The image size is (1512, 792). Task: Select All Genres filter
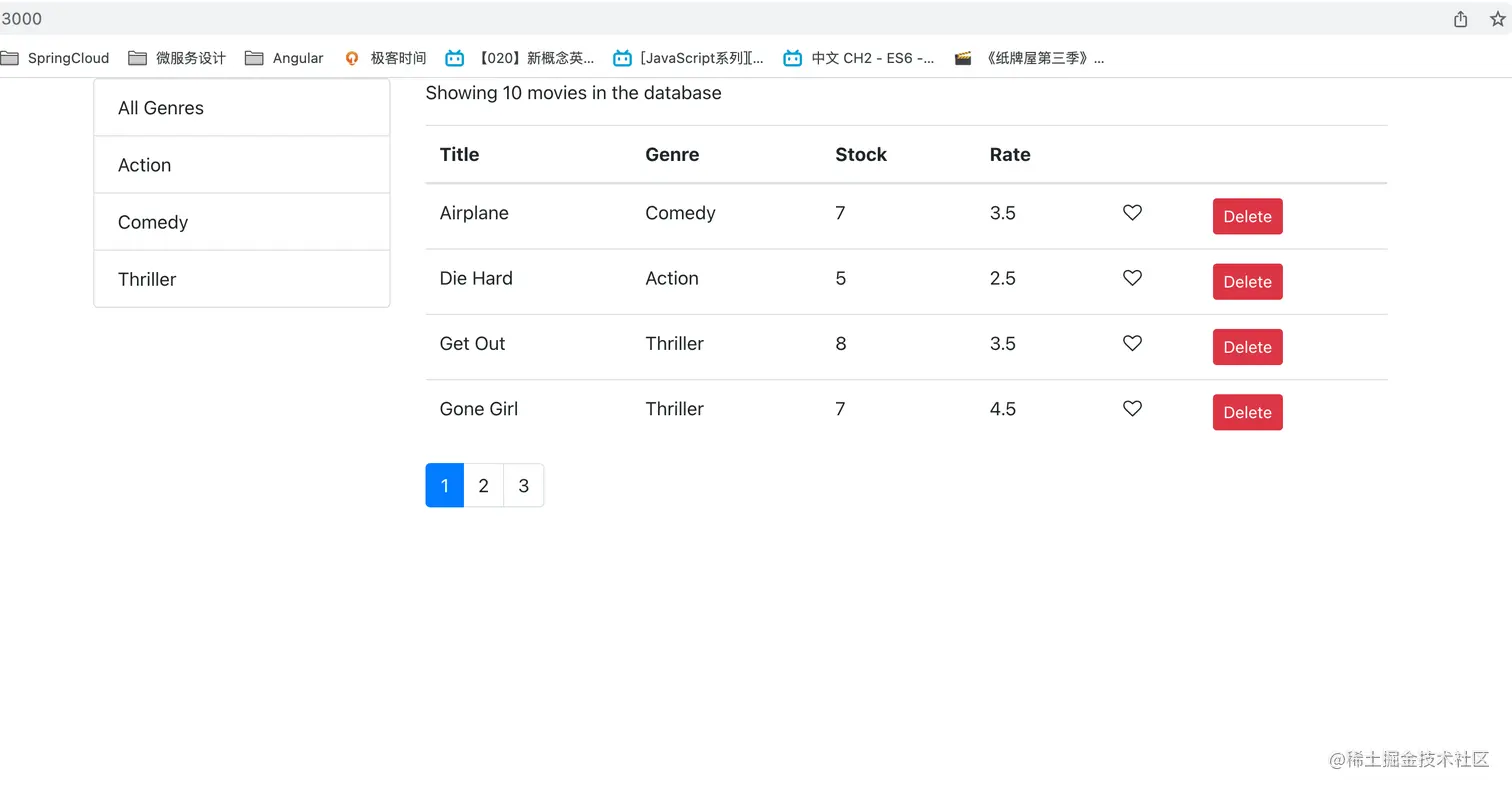point(242,108)
